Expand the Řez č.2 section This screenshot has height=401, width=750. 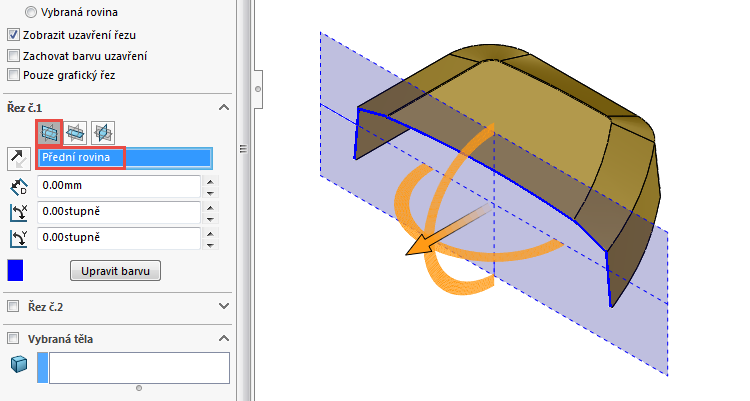(x=224, y=306)
